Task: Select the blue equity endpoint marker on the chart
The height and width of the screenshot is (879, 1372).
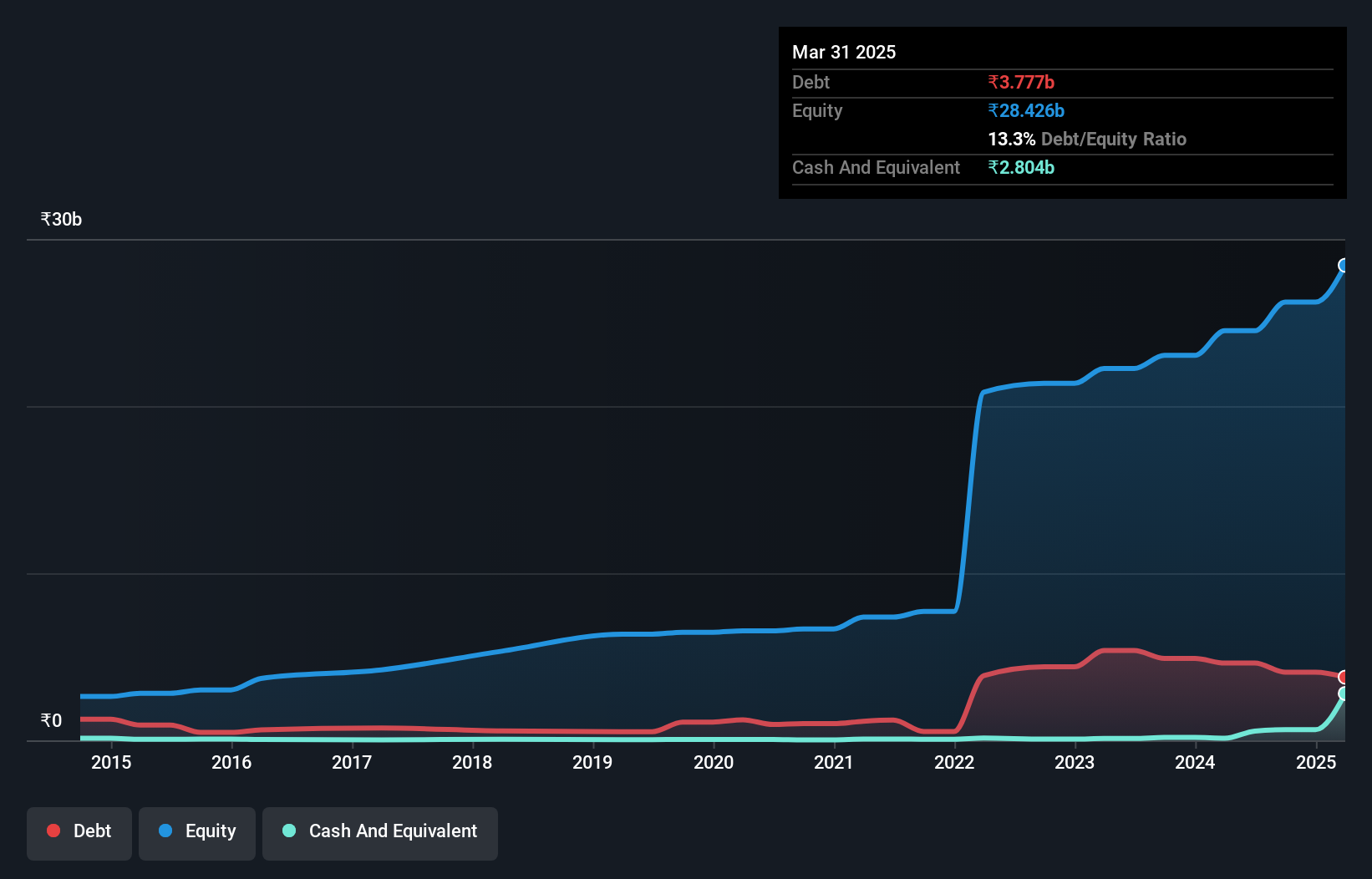Action: 1343,266
